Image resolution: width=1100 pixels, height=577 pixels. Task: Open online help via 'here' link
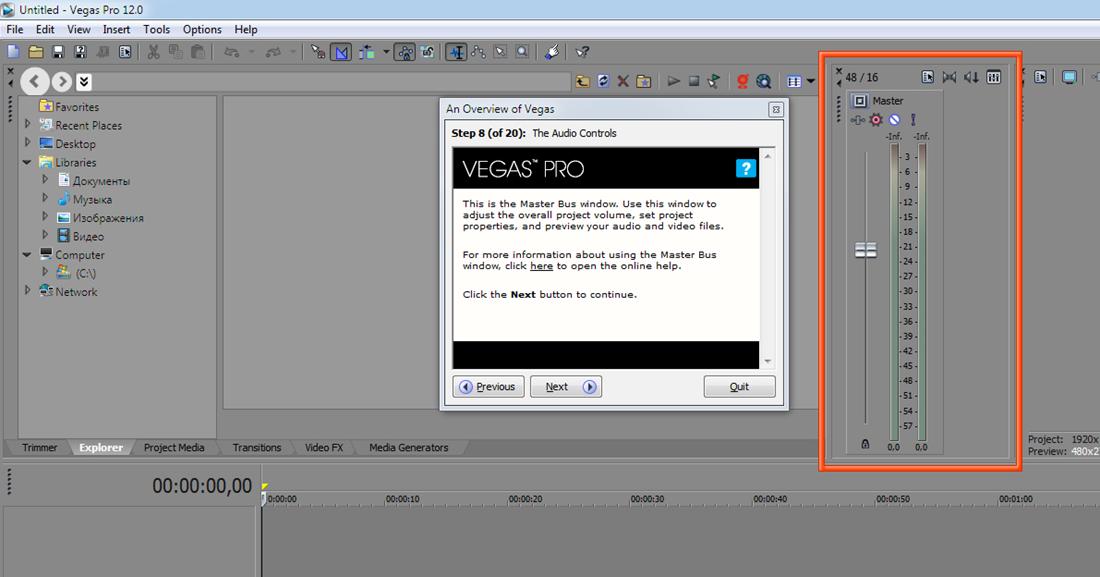click(x=541, y=266)
